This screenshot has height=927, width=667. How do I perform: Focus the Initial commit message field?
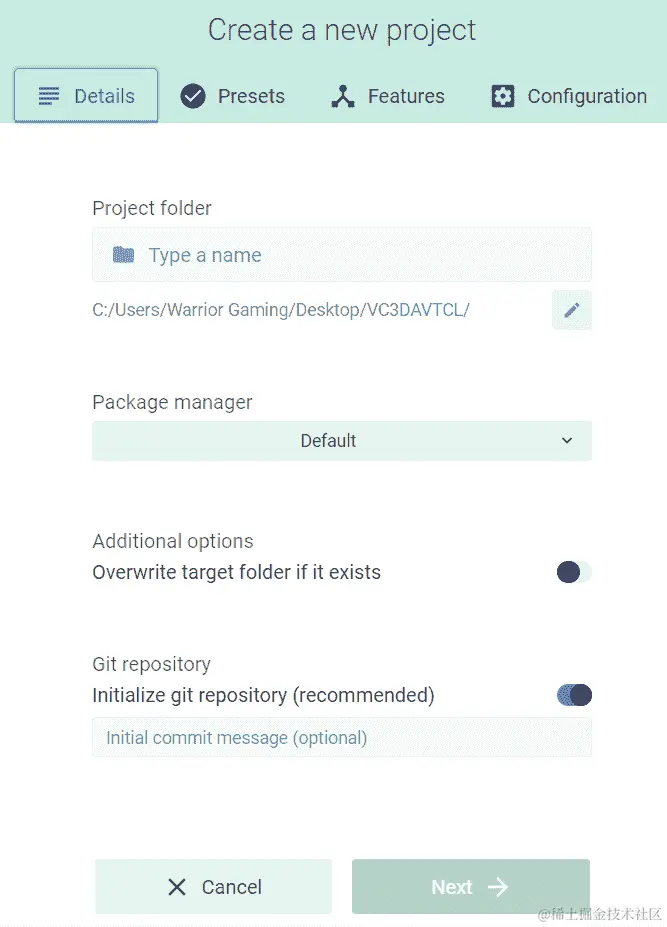point(341,738)
